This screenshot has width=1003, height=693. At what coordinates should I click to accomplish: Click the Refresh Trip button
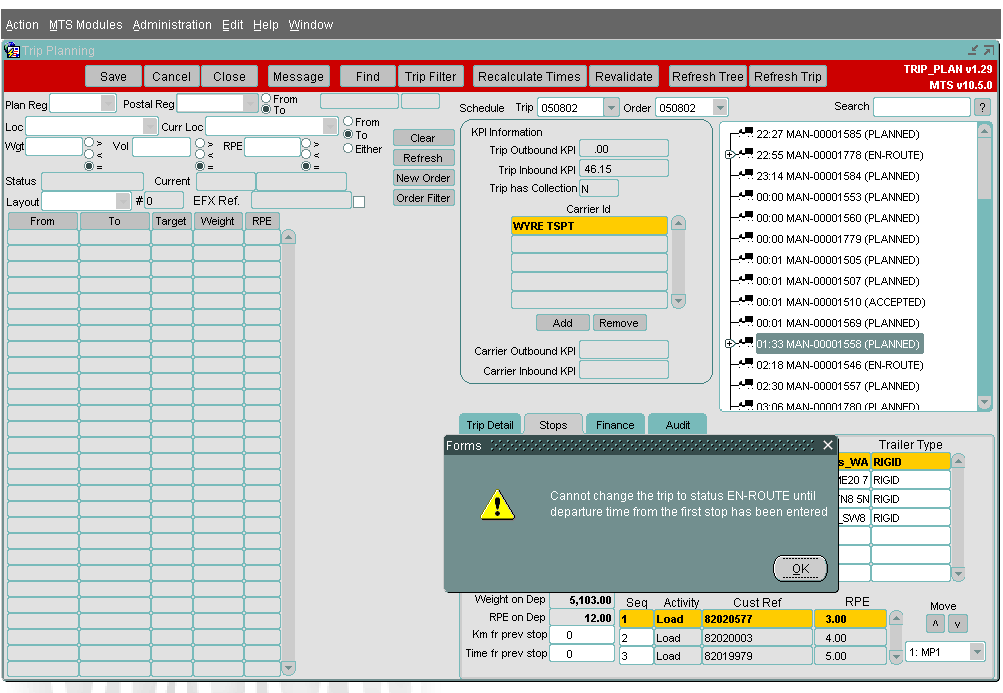pyautogui.click(x=787, y=76)
